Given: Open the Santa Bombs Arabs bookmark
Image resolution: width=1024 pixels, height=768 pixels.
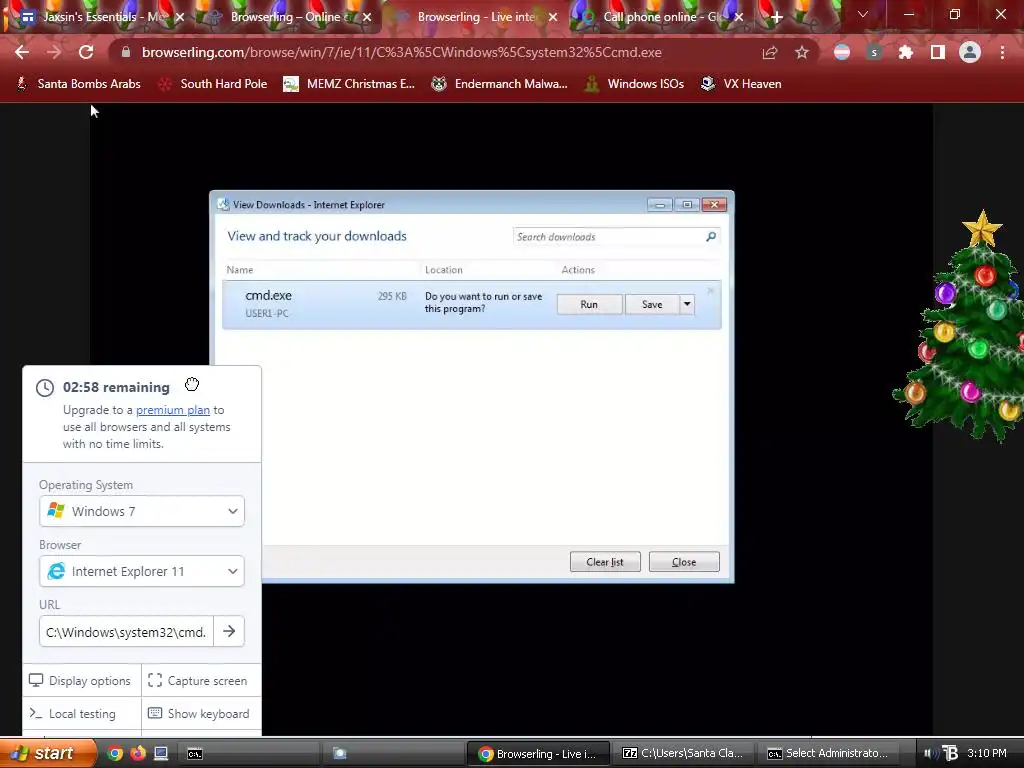Looking at the screenshot, I should click(78, 84).
